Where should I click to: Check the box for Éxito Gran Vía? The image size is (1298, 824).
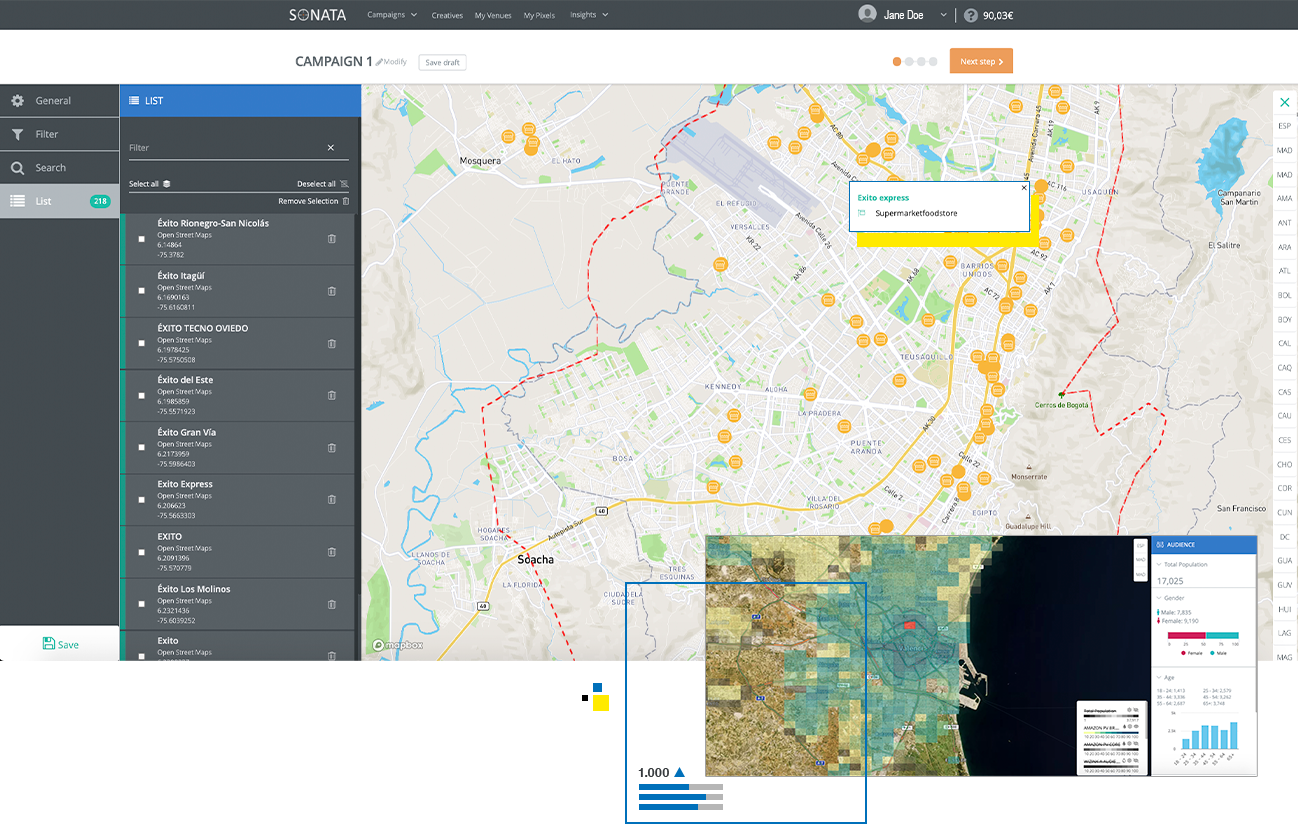click(141, 448)
